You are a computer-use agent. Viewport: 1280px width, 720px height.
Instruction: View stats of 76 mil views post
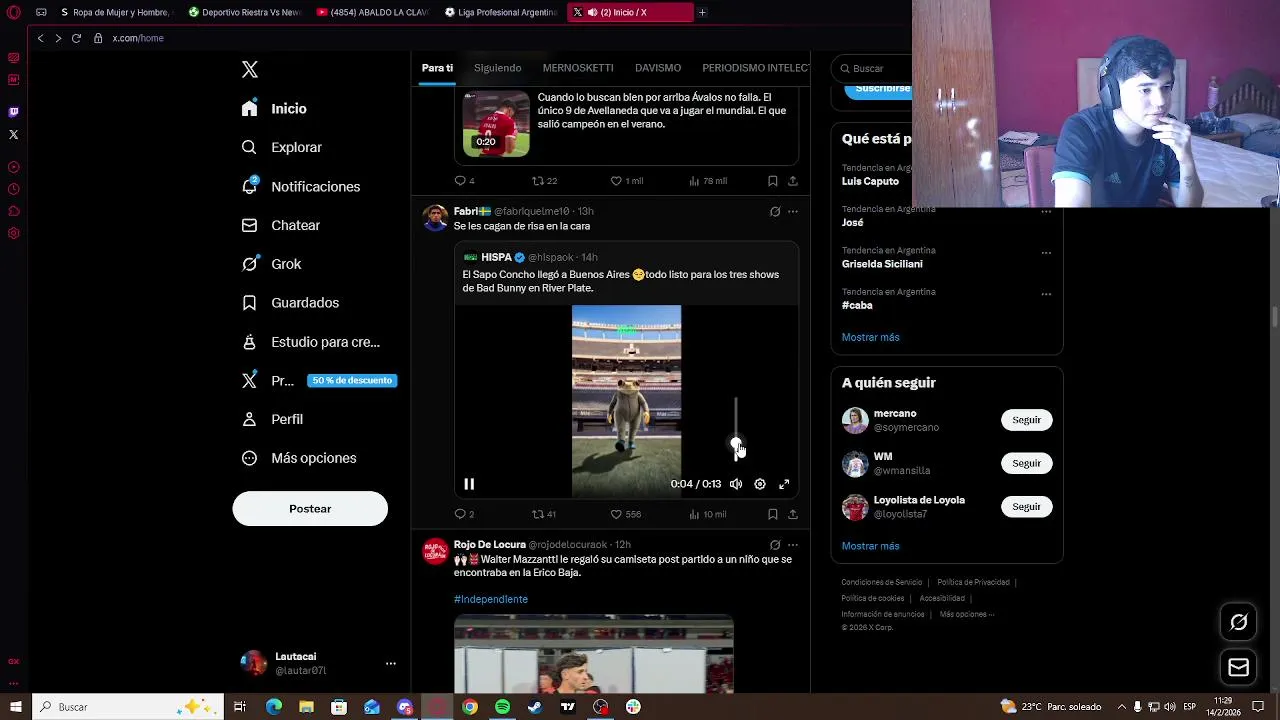(707, 181)
